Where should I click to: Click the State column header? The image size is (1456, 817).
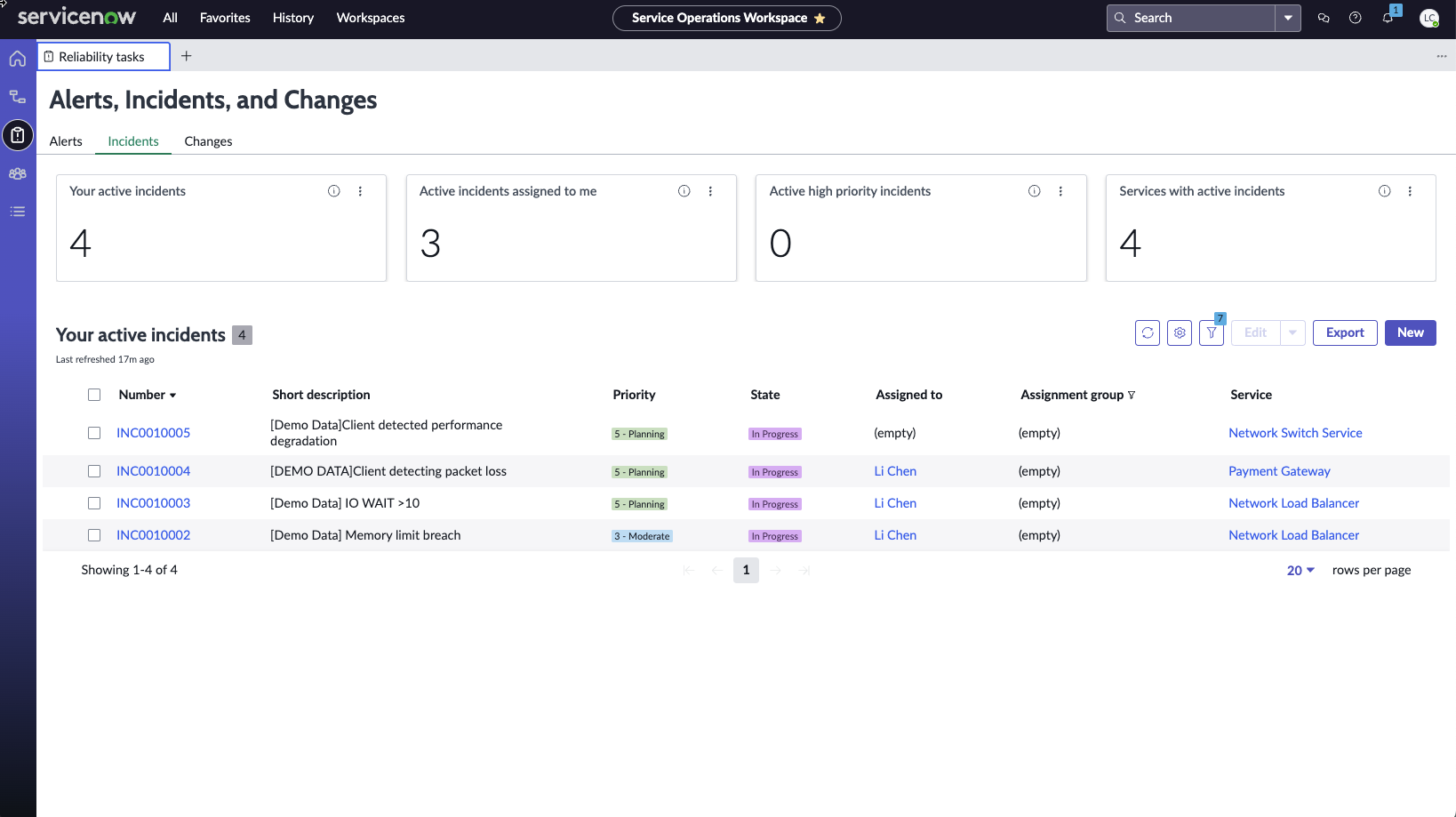[x=764, y=395]
